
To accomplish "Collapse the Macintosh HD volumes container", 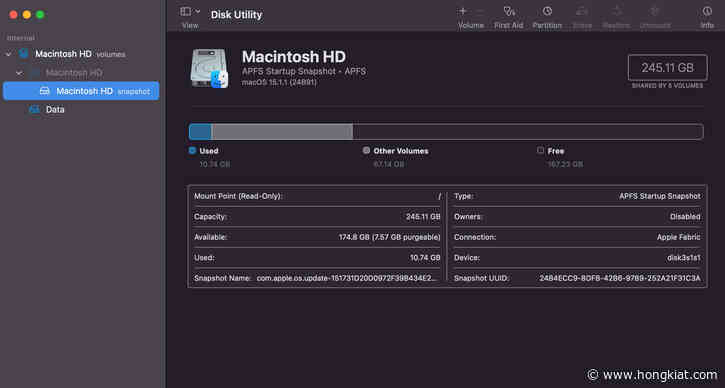I will (8, 54).
